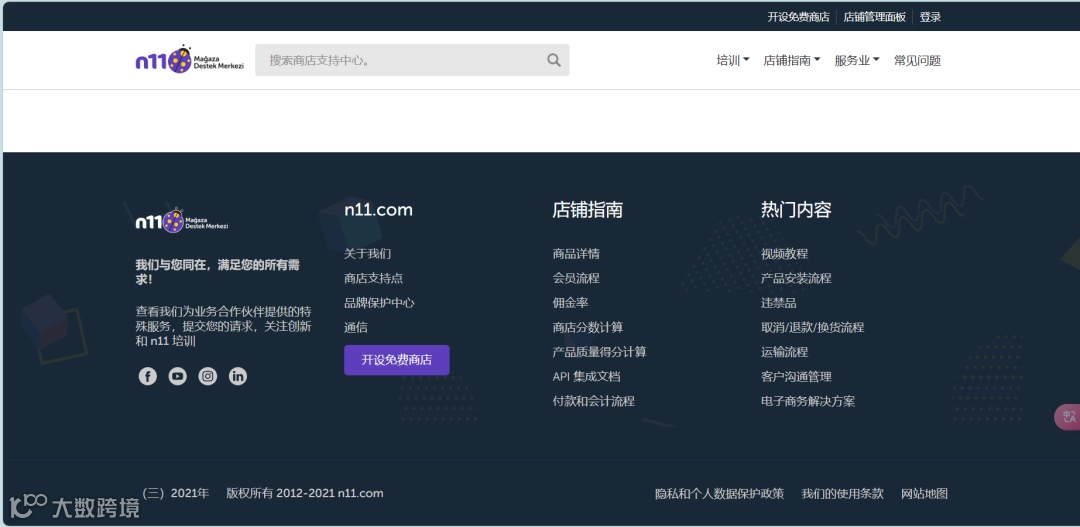This screenshot has width=1080, height=527.
Task: Open the 视频教程 link
Action: pyautogui.click(x=785, y=254)
